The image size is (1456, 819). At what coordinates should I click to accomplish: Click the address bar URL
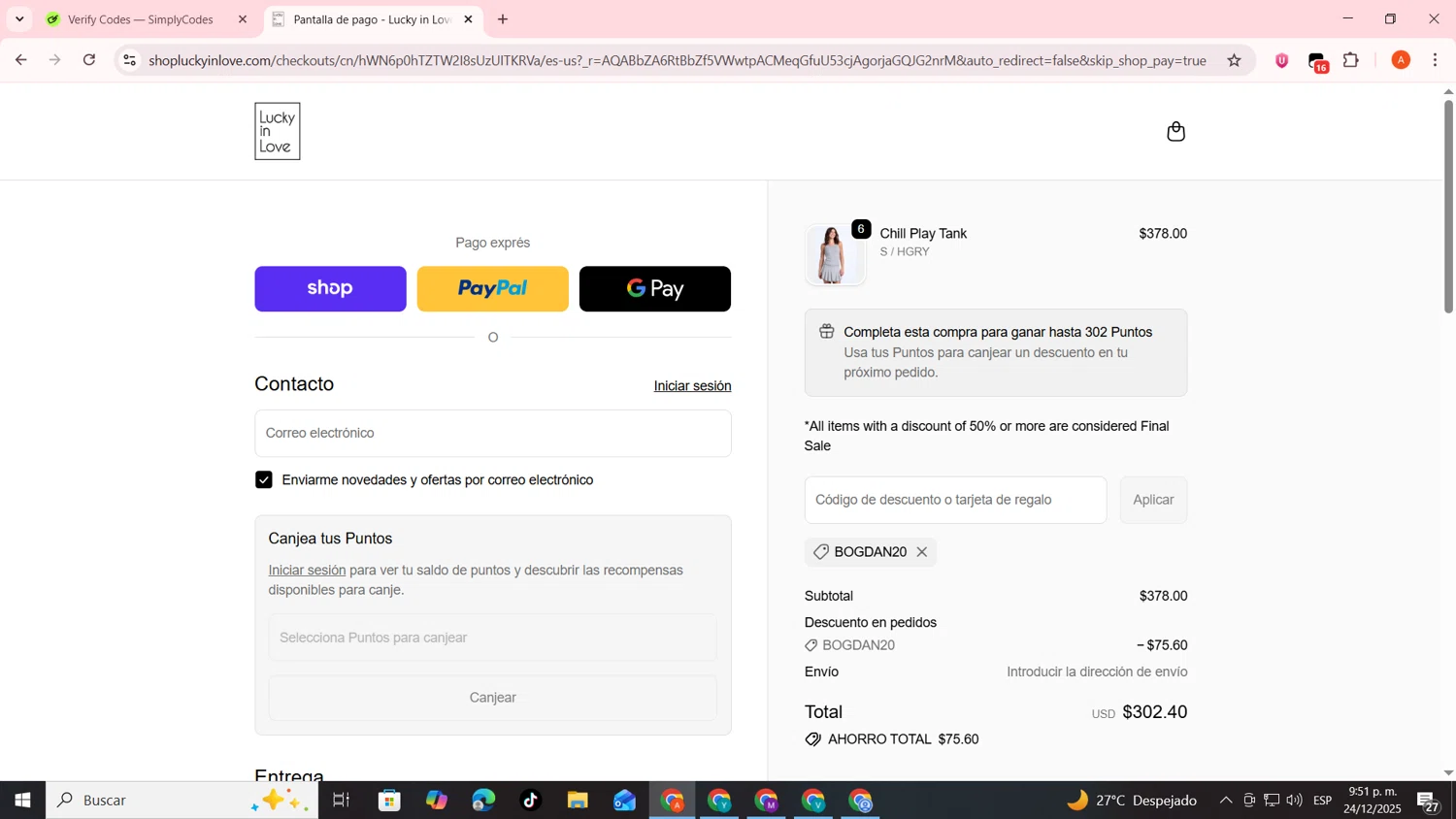coord(678,60)
